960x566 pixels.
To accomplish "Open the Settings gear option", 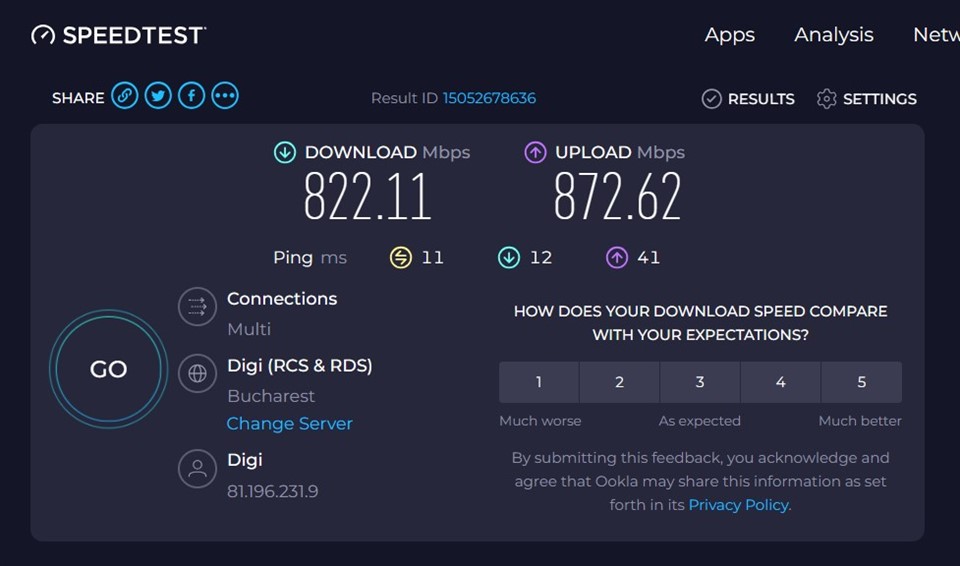I will [x=866, y=99].
